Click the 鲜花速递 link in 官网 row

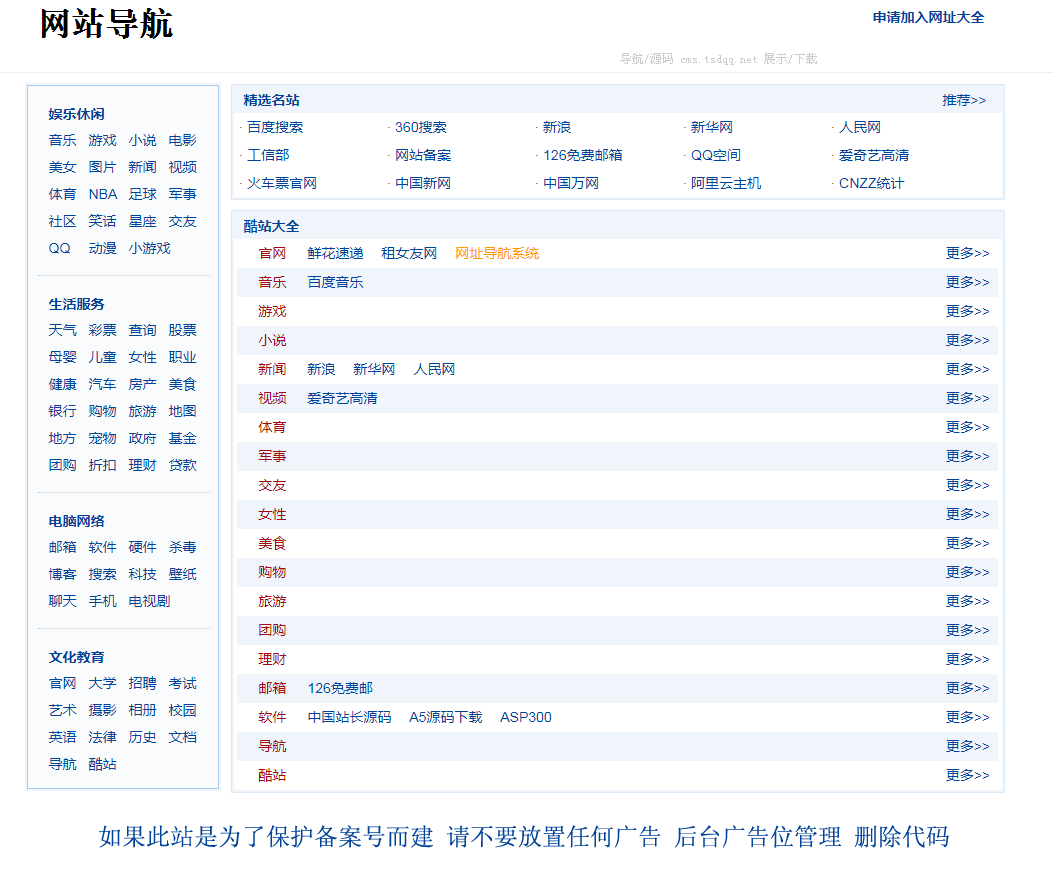pos(335,253)
